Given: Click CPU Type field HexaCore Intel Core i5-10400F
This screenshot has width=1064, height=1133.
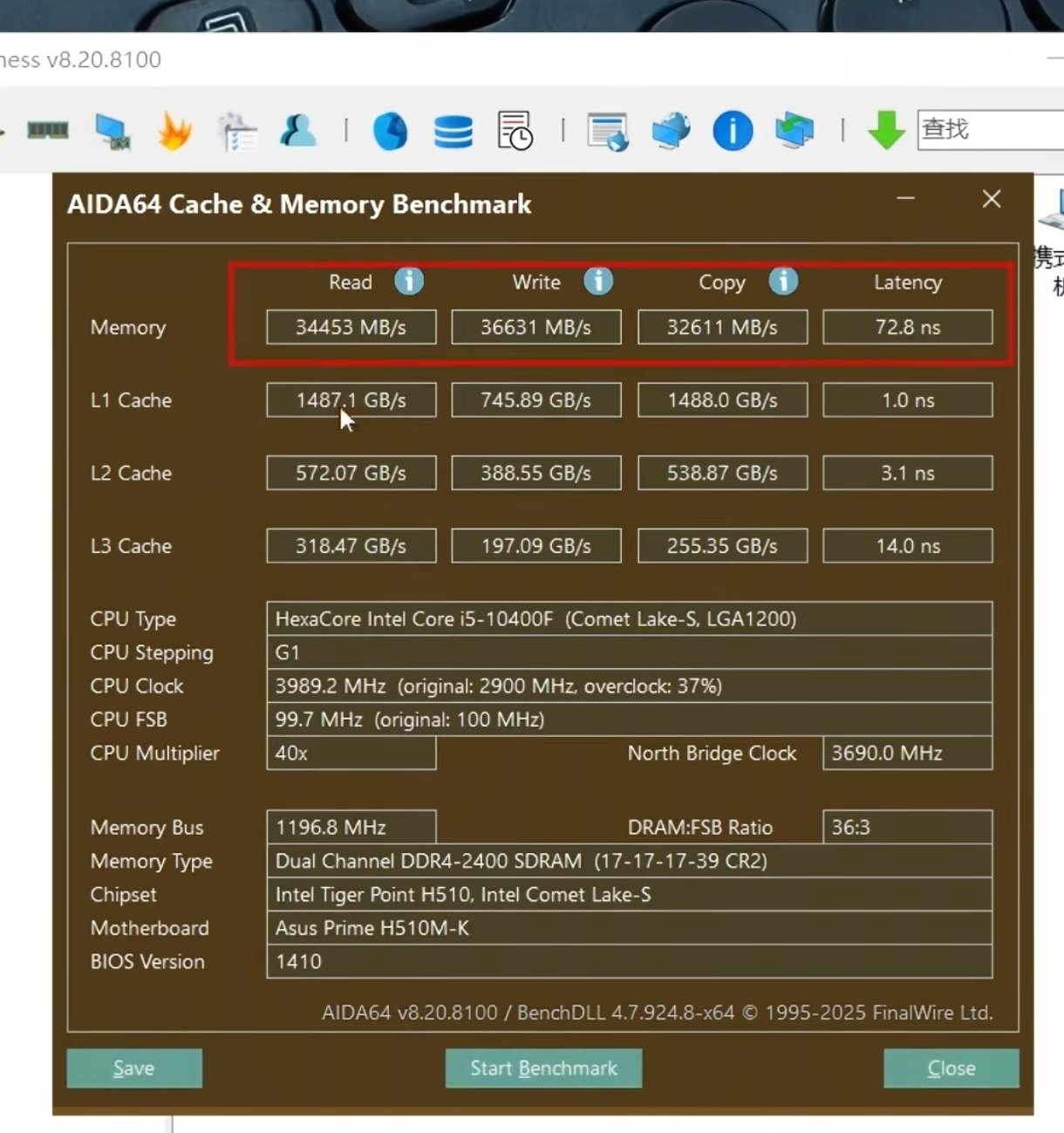Looking at the screenshot, I should pyautogui.click(x=630, y=618).
